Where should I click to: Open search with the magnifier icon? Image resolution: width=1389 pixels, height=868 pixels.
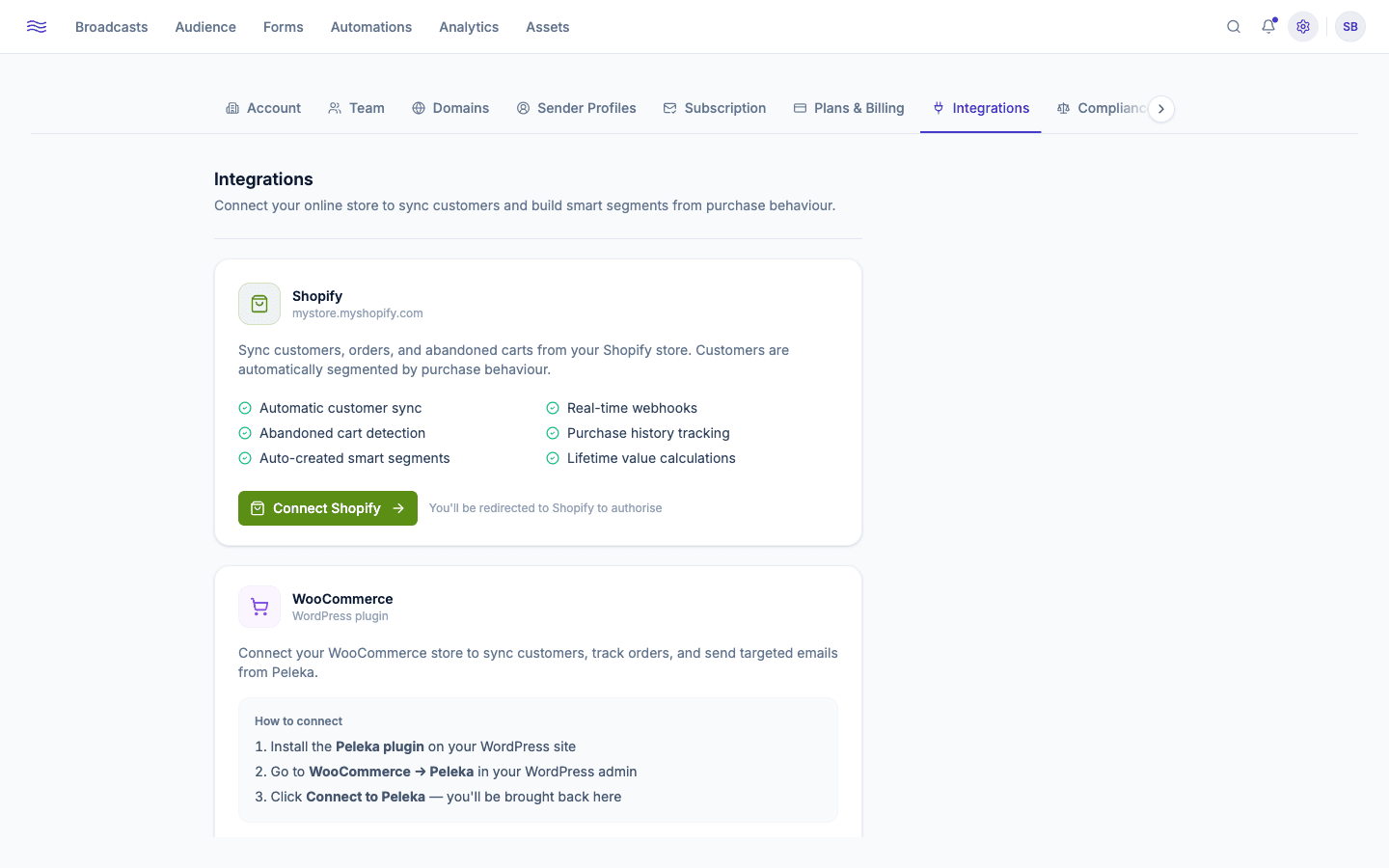tap(1234, 27)
